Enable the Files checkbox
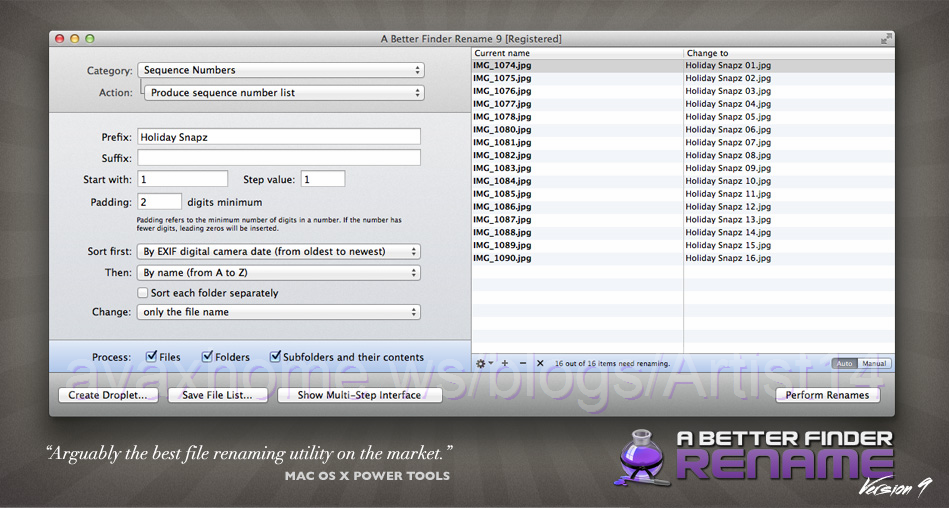 (151, 356)
